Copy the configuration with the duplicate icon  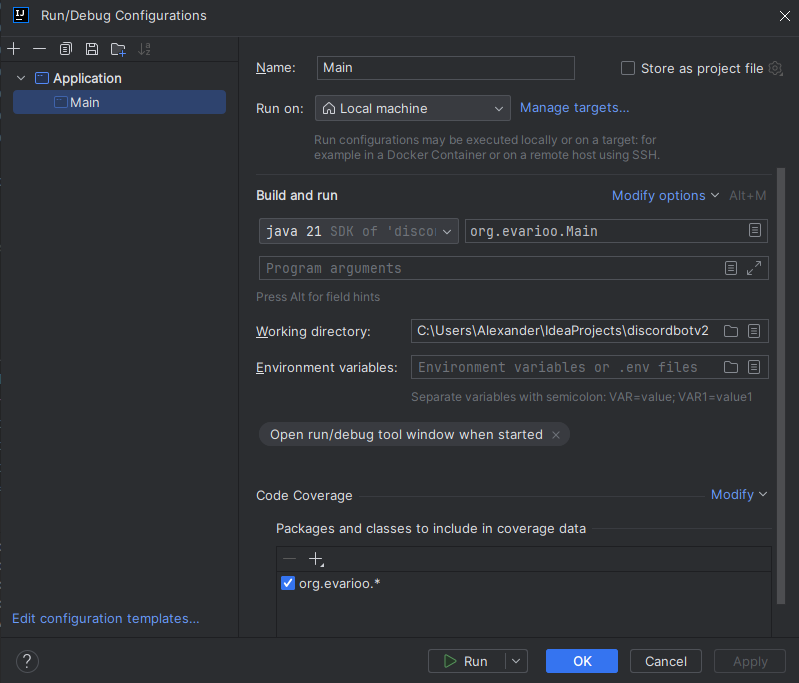[x=66, y=49]
